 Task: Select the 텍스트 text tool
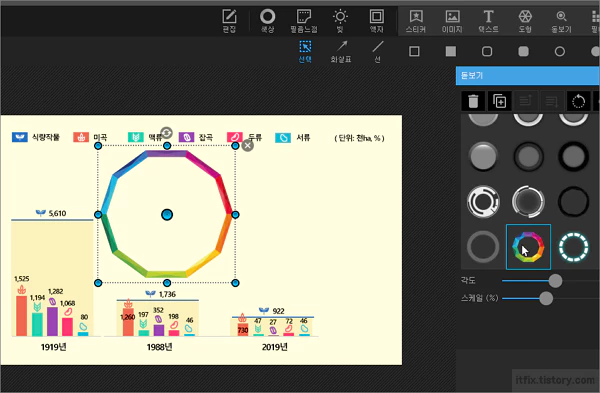488,21
